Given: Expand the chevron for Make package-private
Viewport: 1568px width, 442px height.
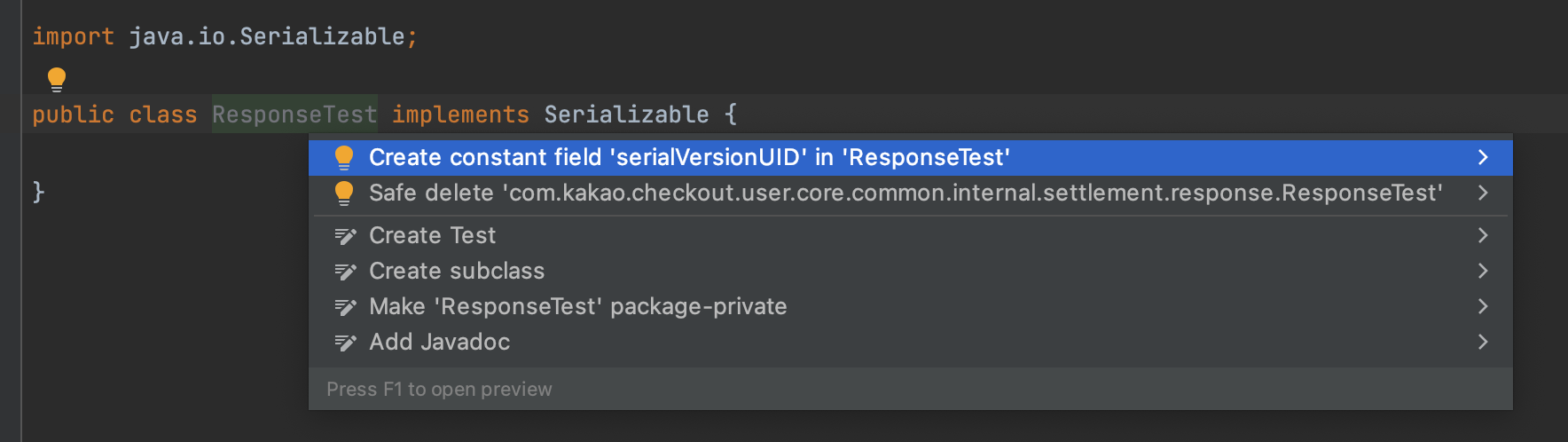Looking at the screenshot, I should point(1483,307).
